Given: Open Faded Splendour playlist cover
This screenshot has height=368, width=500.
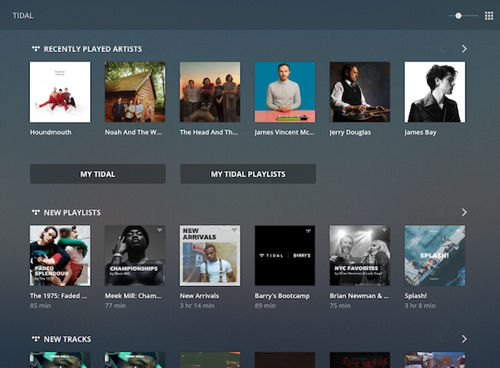Looking at the screenshot, I should coord(60,256).
